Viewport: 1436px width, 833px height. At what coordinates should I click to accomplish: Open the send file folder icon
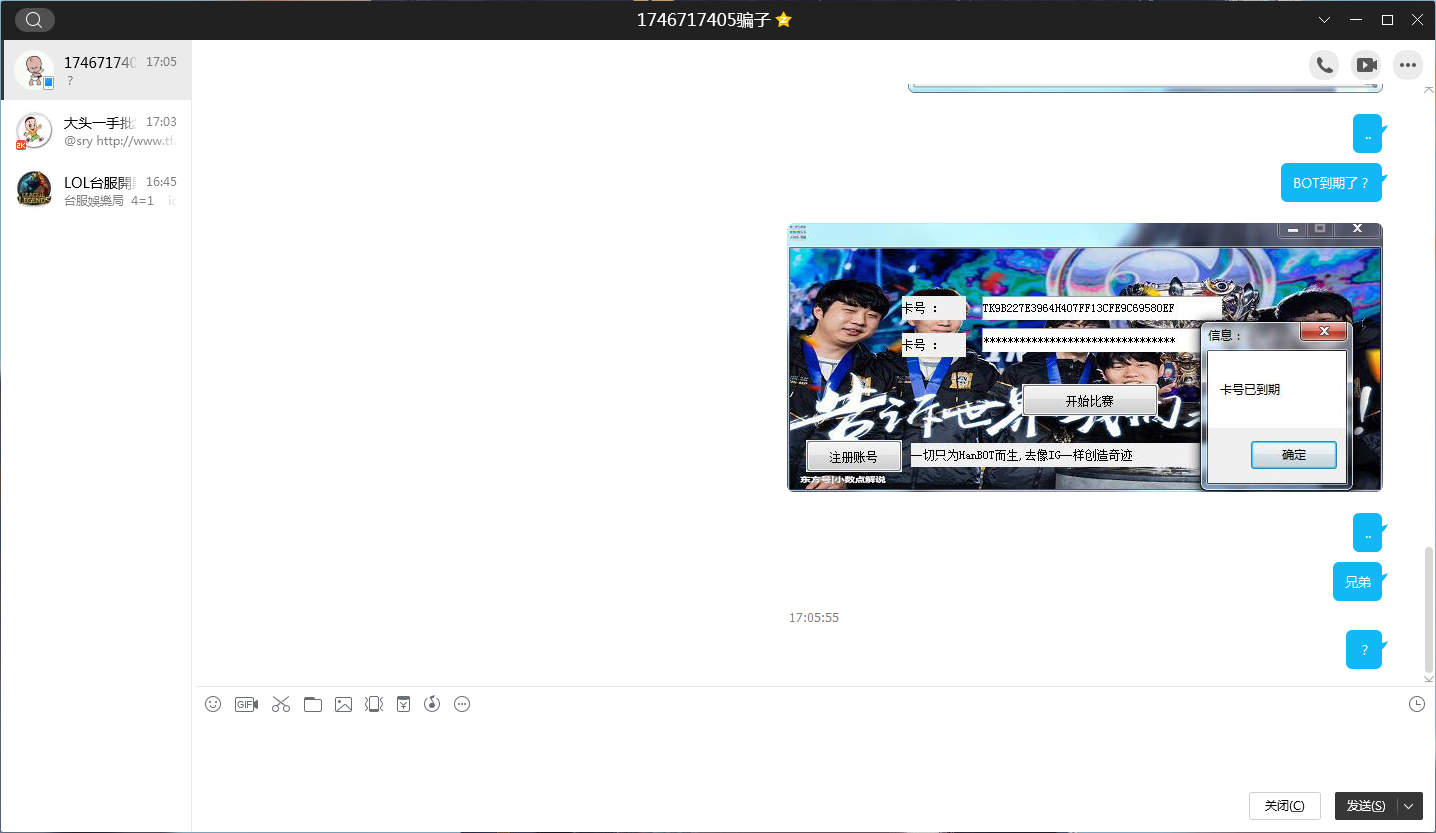tap(313, 704)
